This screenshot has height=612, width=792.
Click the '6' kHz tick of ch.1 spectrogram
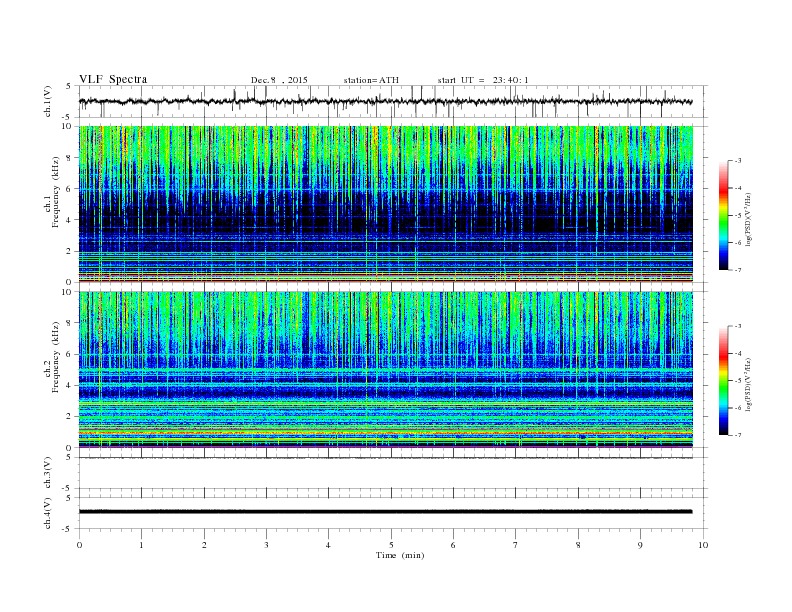(69, 188)
